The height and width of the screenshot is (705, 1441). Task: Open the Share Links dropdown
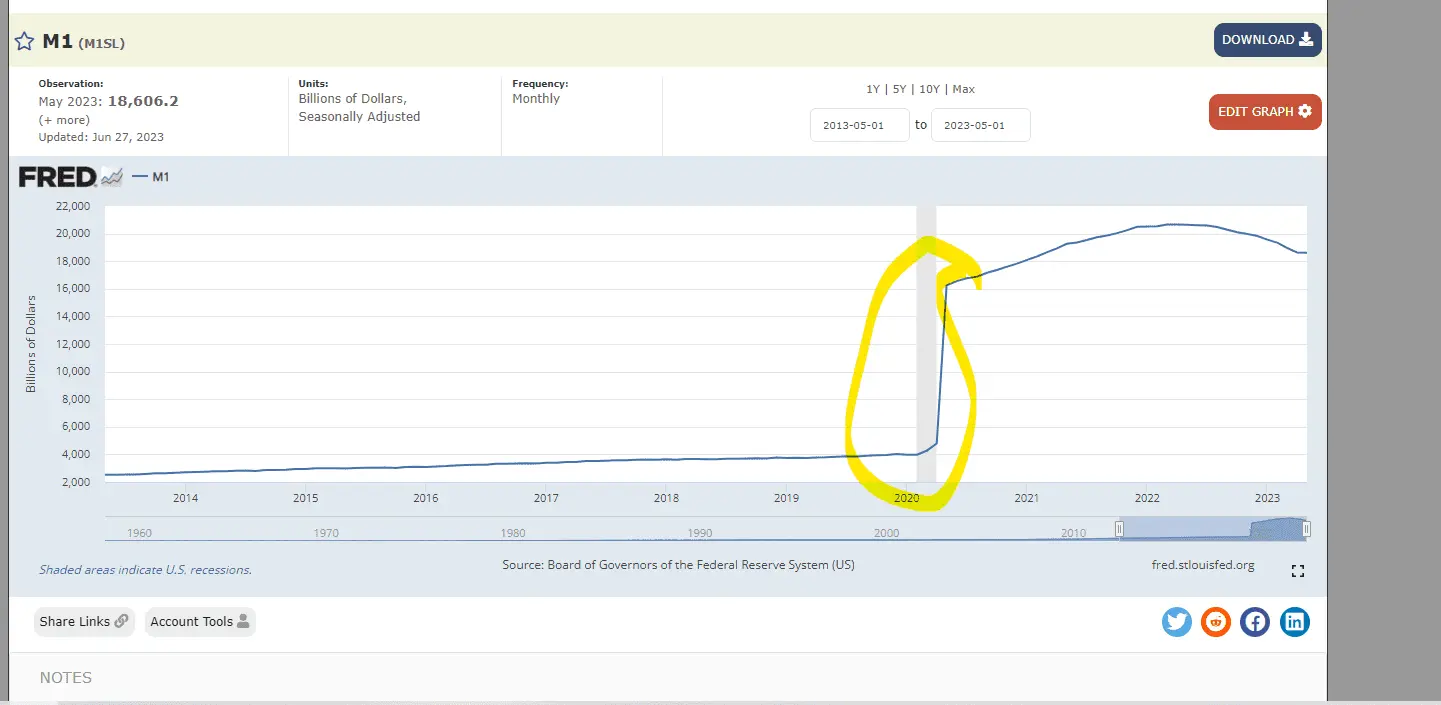tap(84, 622)
